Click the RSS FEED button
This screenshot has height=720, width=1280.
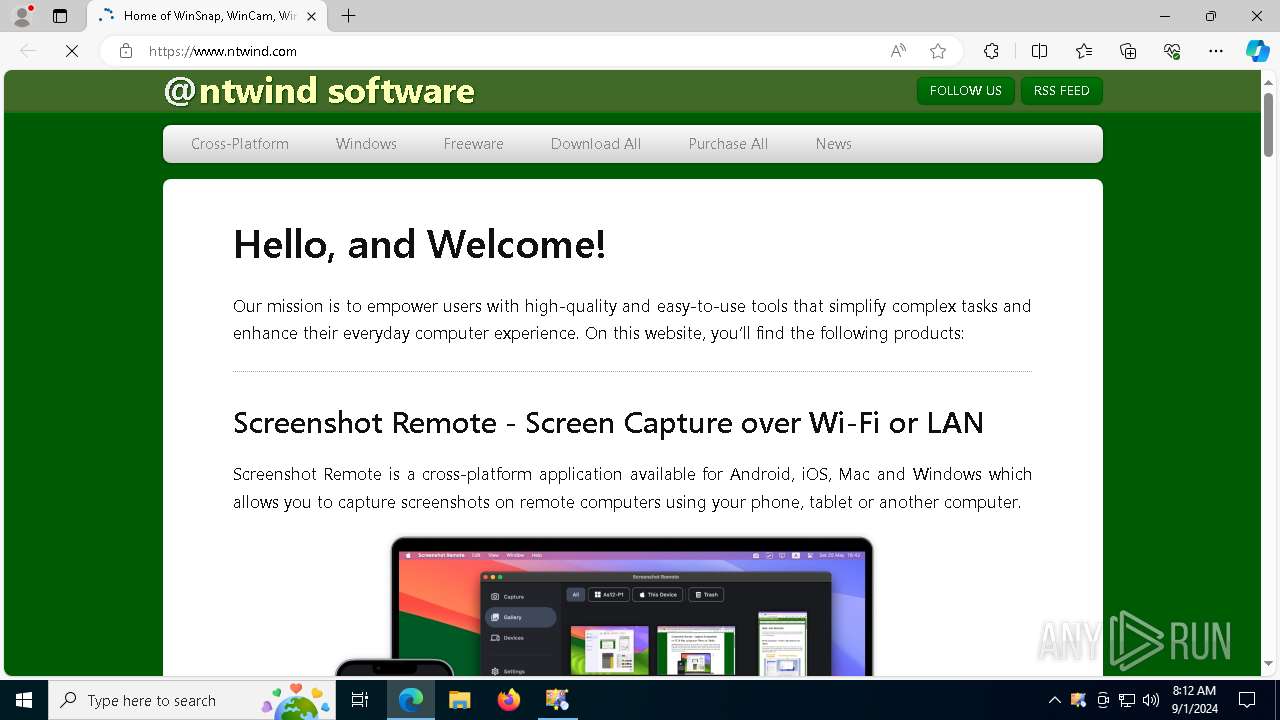click(x=1061, y=90)
